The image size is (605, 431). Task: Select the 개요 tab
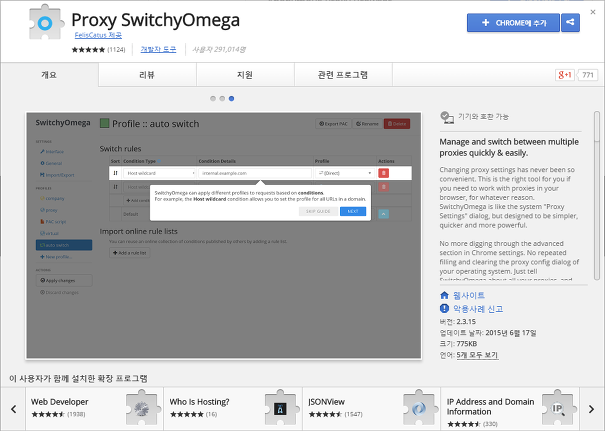49,75
